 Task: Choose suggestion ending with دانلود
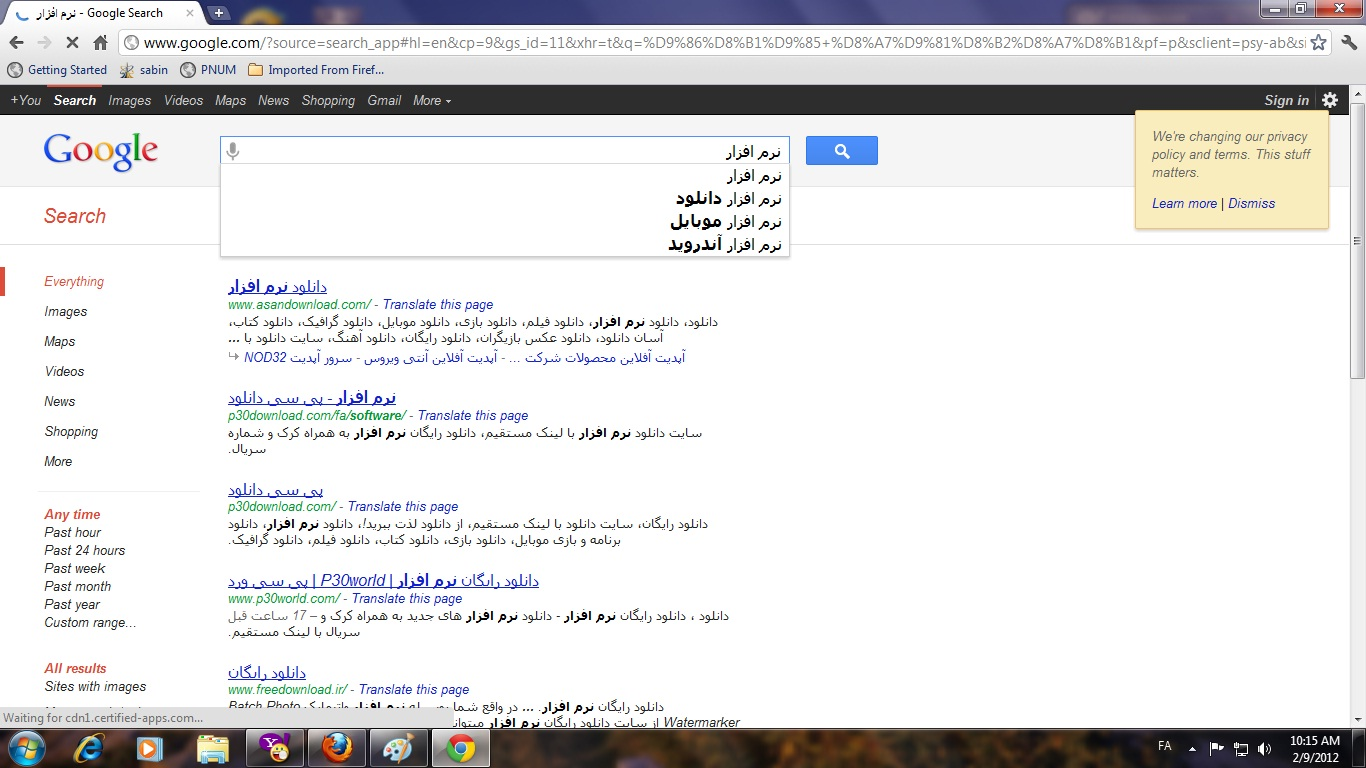[505, 199]
